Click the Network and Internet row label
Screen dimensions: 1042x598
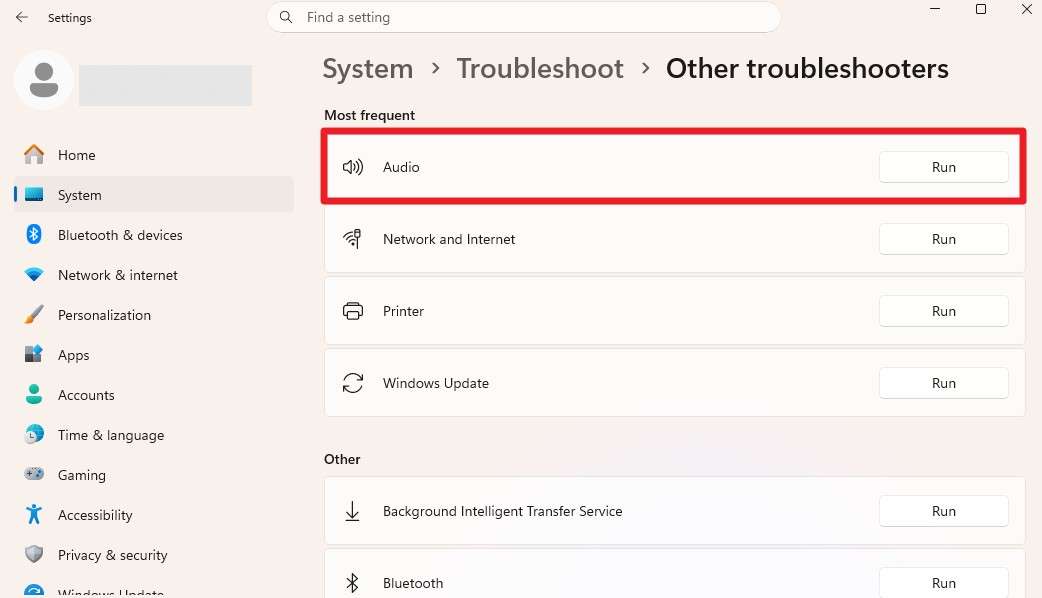pos(449,239)
